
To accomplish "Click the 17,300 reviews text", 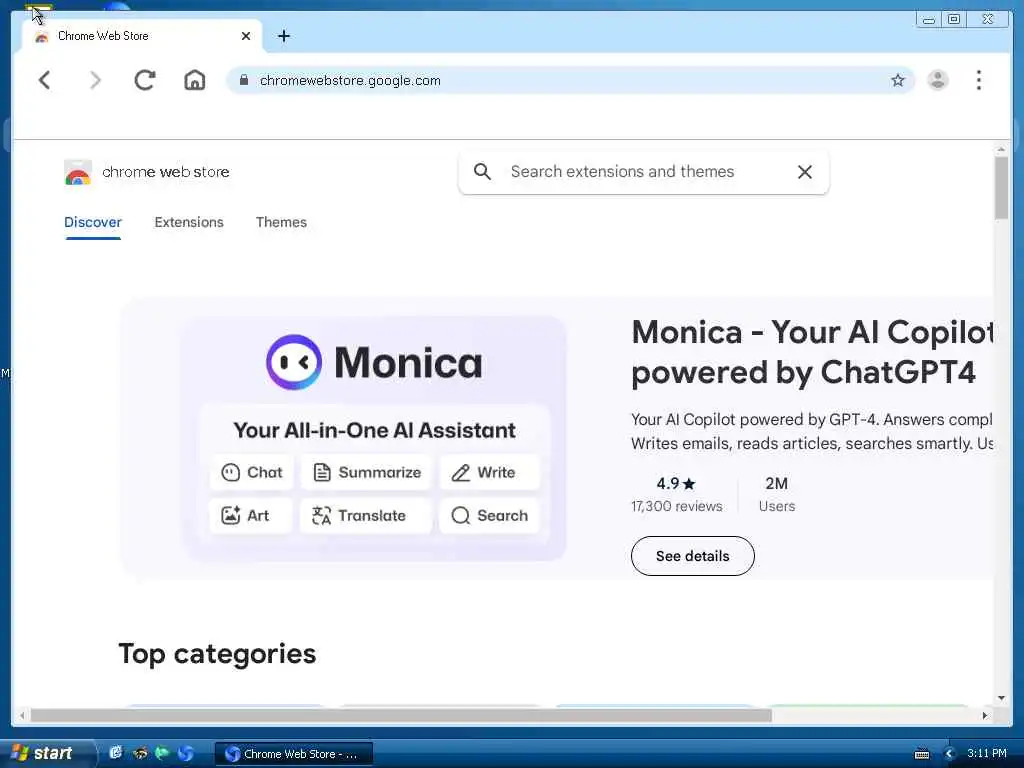I will coord(677,506).
